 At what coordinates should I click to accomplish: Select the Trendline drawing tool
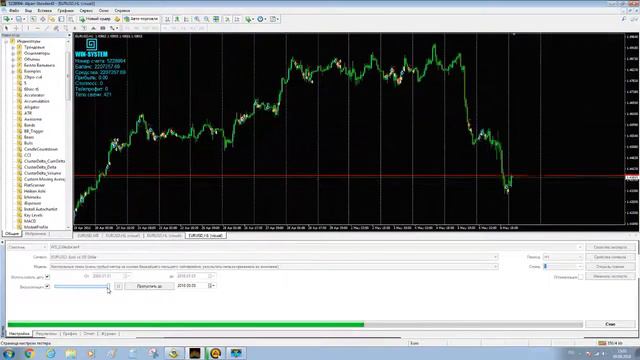pos(47,28)
